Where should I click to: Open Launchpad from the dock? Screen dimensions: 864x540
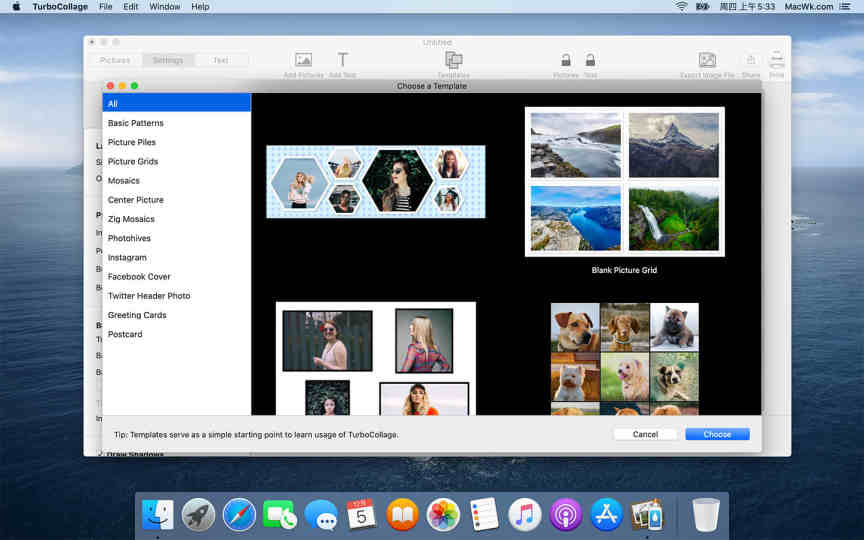pyautogui.click(x=198, y=515)
